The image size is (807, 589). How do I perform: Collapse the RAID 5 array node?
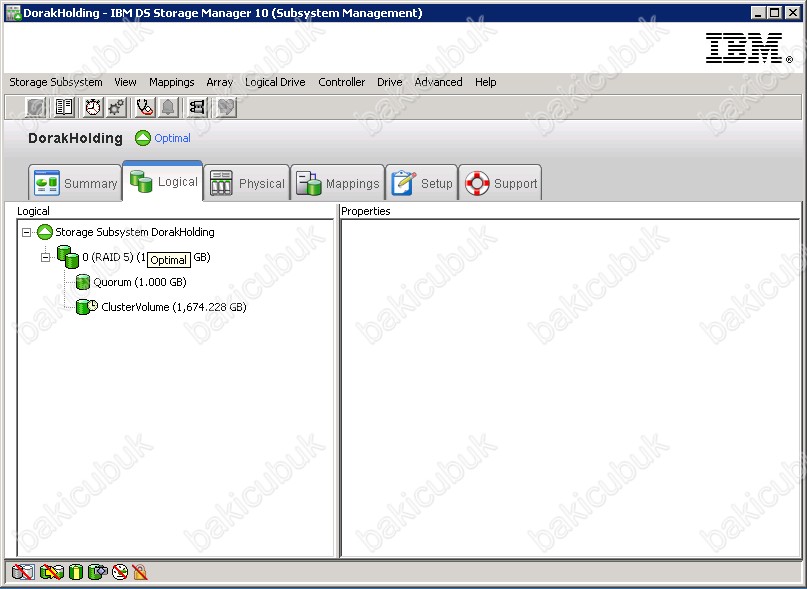click(46, 257)
